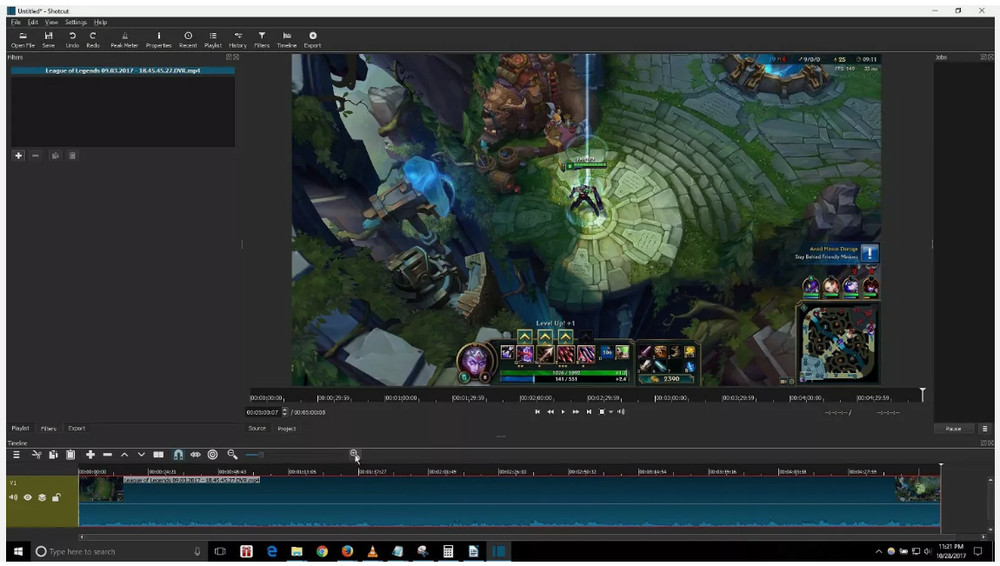
Task: Click the timecode spinner arrows
Action: pos(285,412)
